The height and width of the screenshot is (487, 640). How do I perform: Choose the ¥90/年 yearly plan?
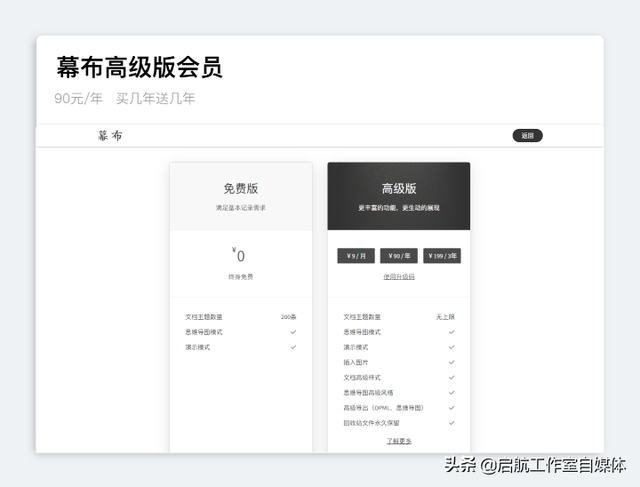398,256
